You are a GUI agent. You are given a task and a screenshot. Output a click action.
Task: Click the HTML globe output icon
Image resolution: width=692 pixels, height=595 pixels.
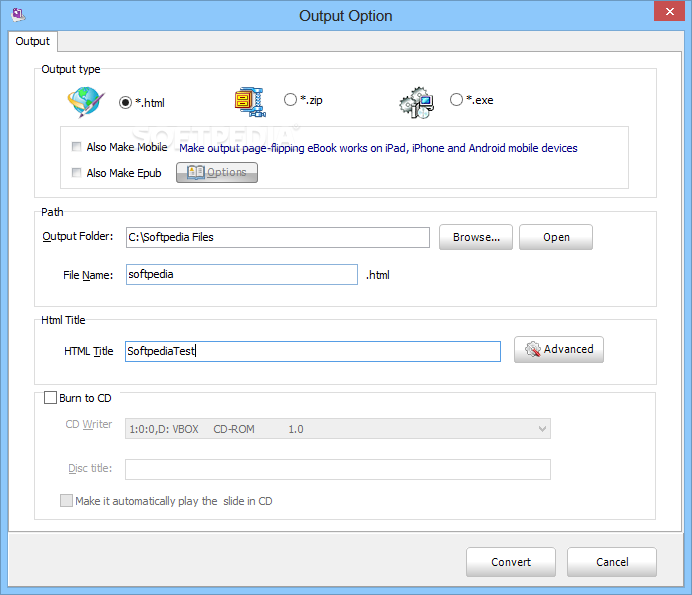(x=86, y=102)
